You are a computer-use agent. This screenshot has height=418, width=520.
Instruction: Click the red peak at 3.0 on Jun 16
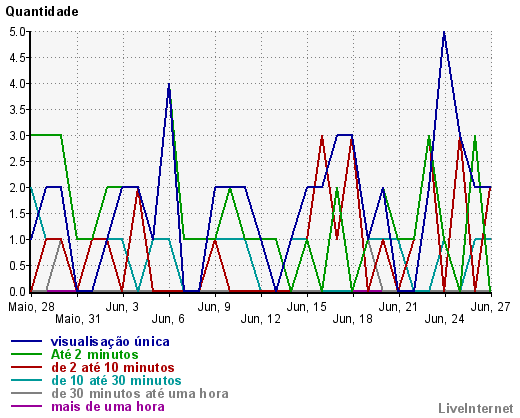point(322,137)
